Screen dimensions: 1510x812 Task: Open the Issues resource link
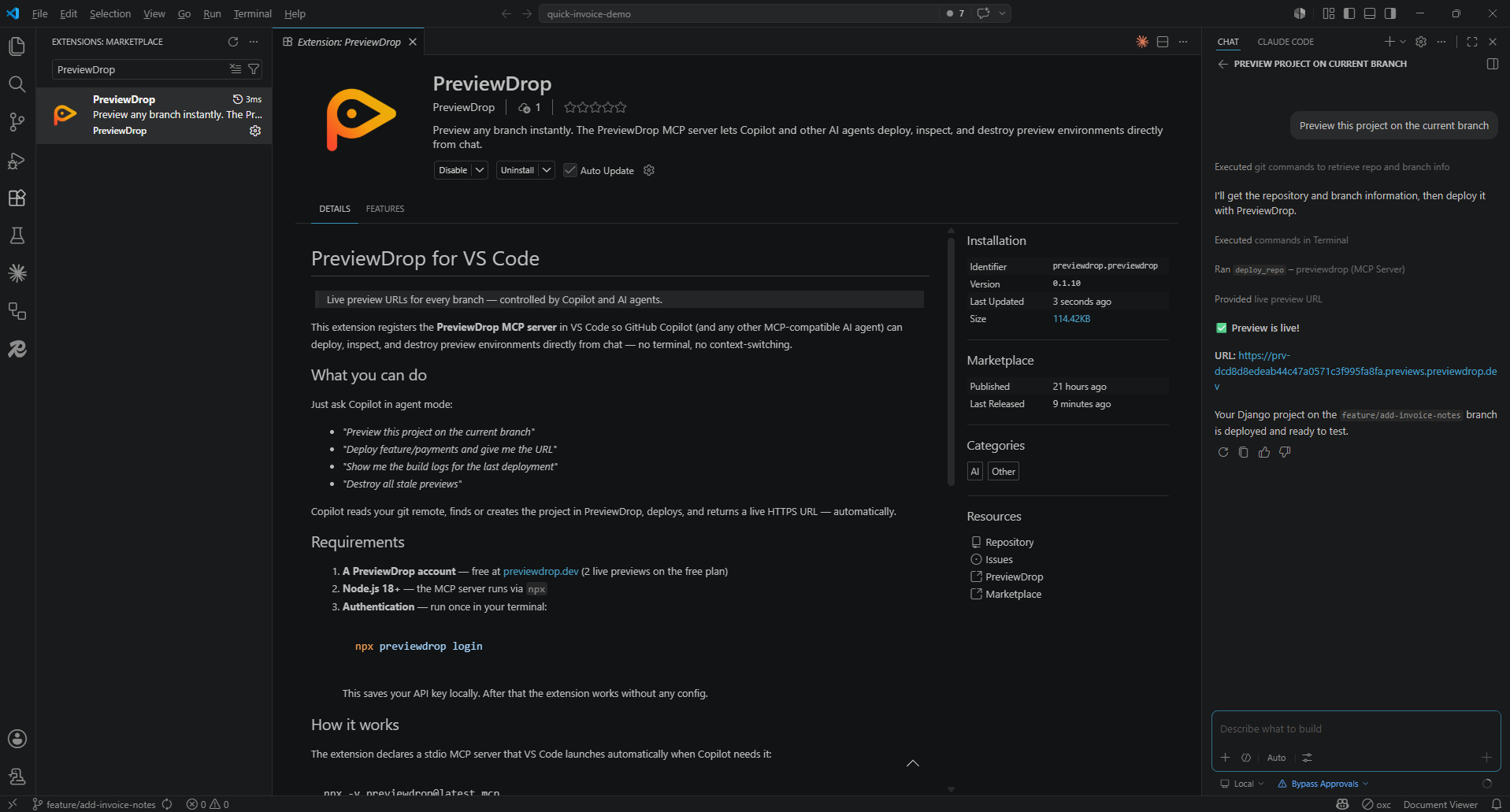pos(999,560)
